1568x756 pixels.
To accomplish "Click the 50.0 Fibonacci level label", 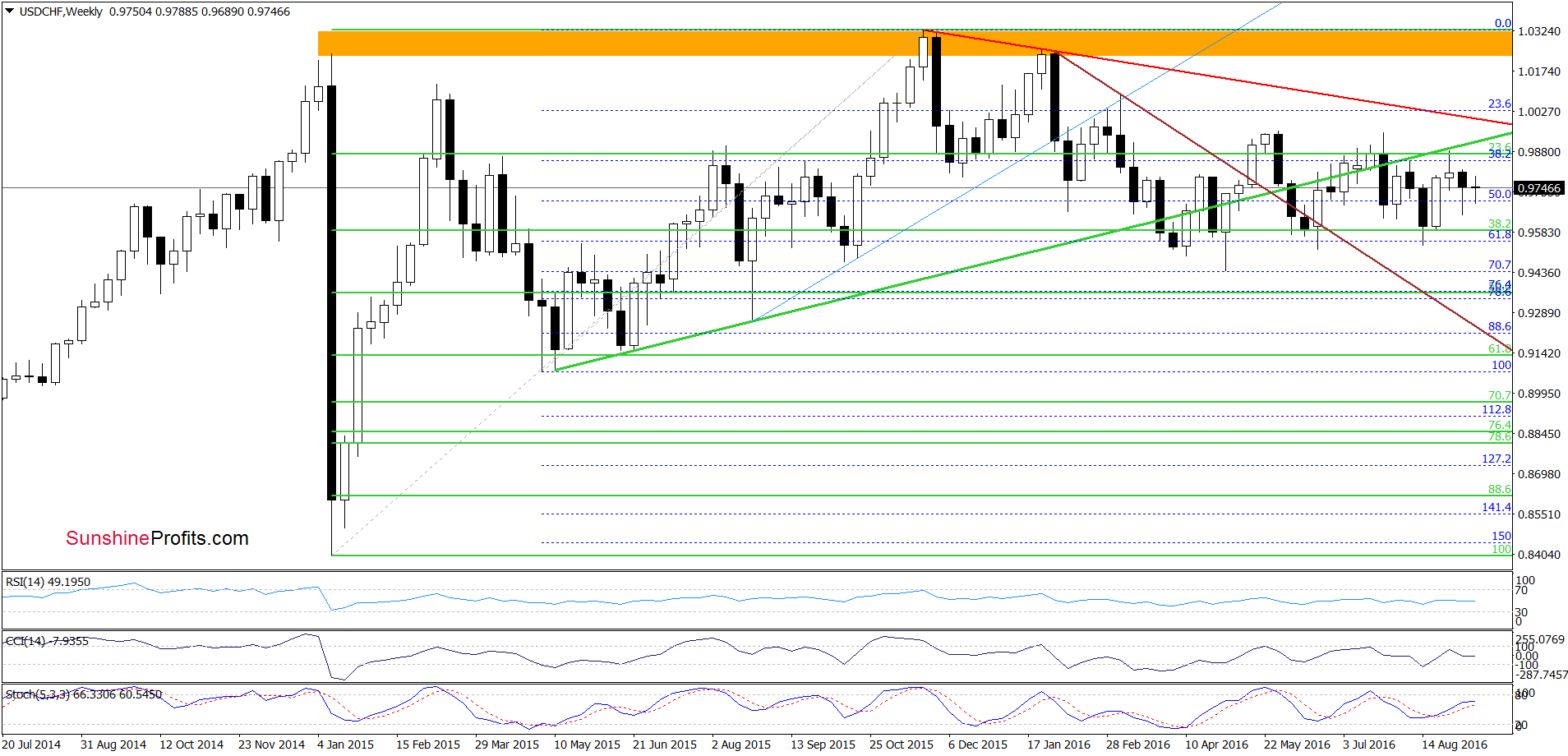I will click(x=1500, y=194).
